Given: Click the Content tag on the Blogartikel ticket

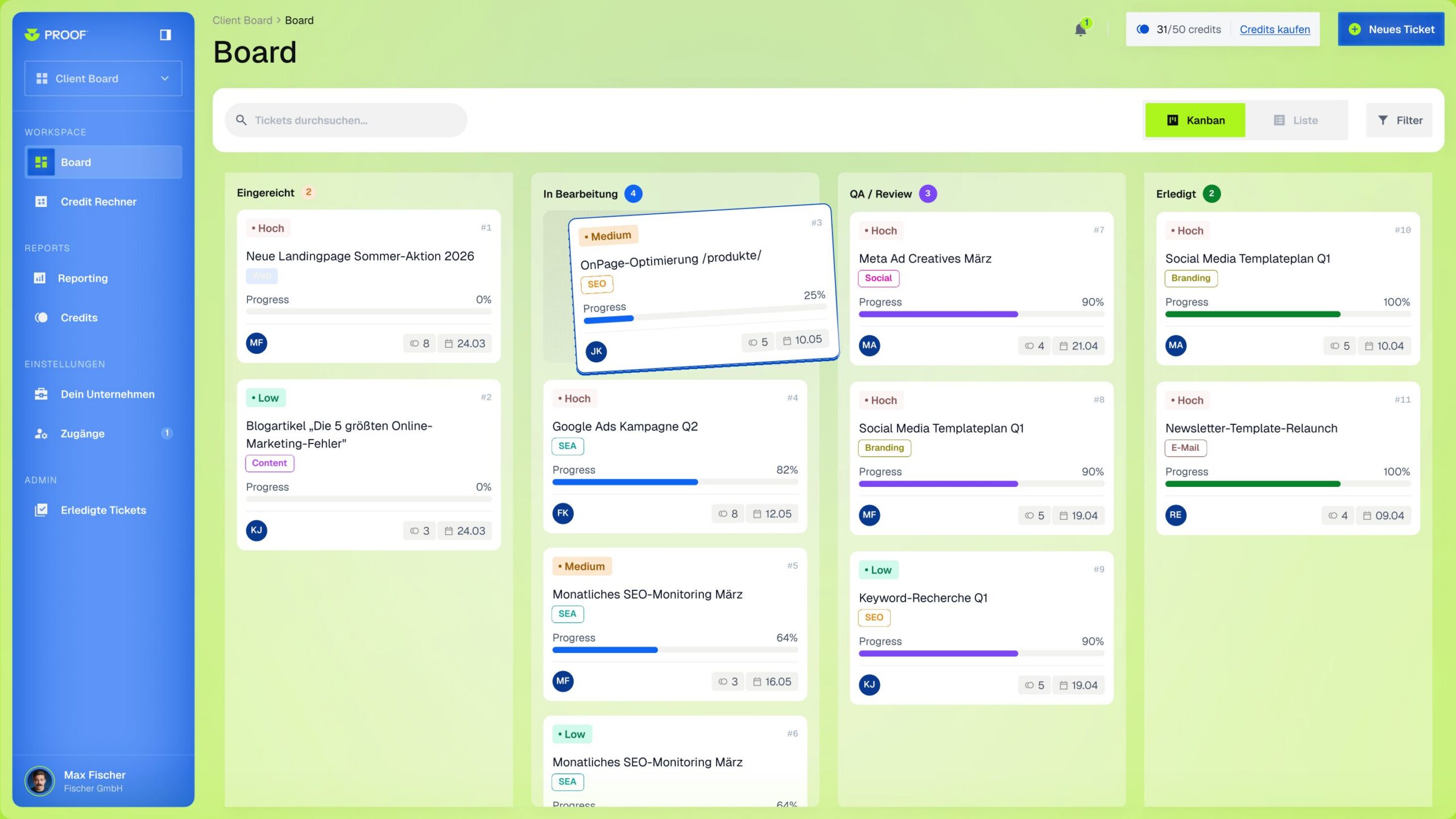Looking at the screenshot, I should pos(270,463).
